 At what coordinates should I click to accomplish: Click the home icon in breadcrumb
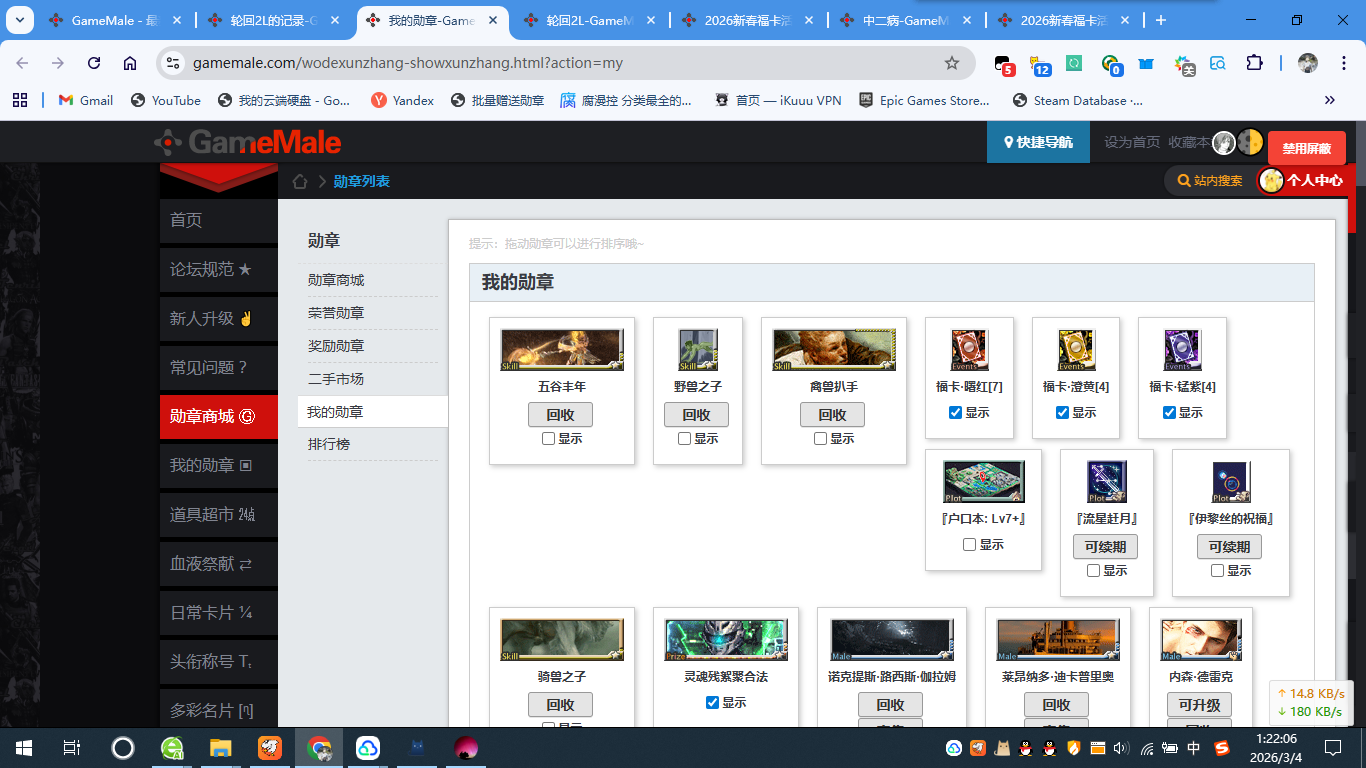(299, 181)
